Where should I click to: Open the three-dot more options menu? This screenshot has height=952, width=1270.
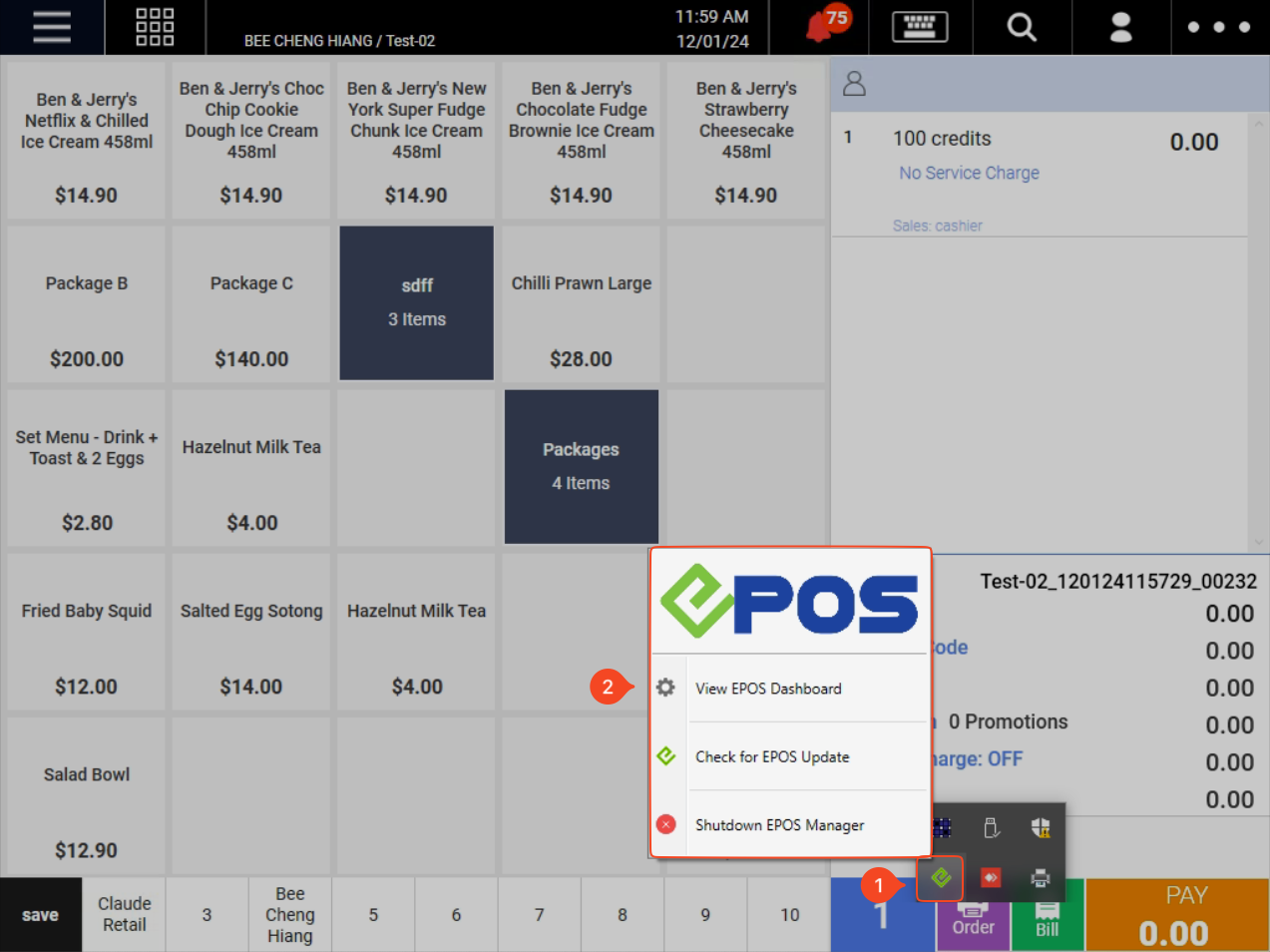(1219, 27)
